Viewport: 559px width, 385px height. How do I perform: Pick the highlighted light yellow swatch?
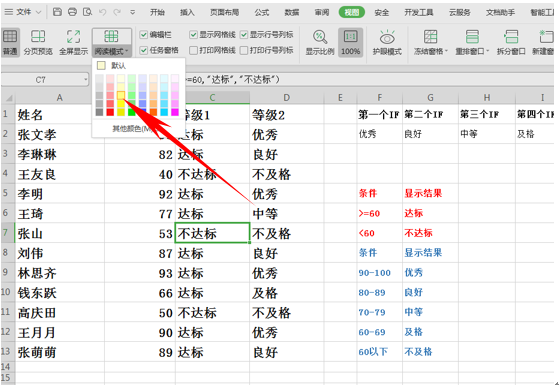click(x=121, y=95)
